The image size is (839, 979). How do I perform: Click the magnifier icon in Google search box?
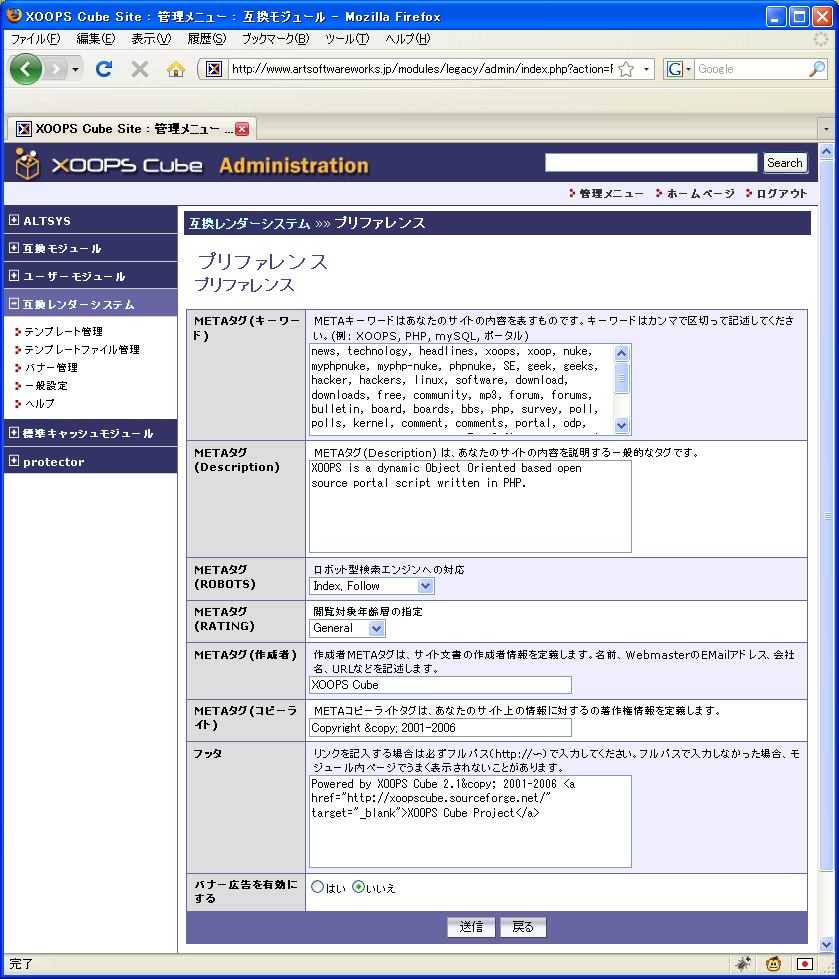pyautogui.click(x=817, y=69)
